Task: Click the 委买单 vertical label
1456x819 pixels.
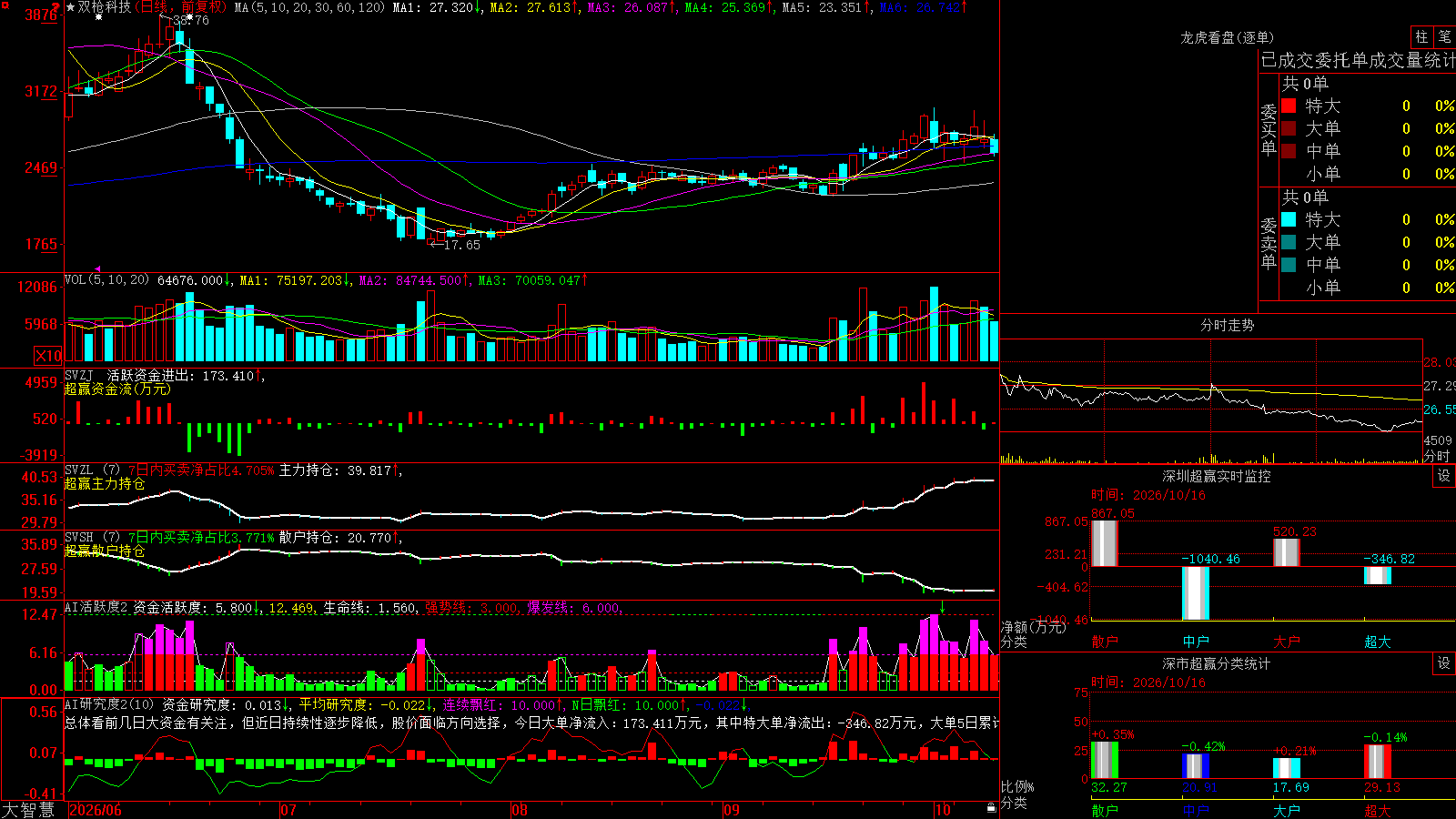Action: click(1269, 130)
